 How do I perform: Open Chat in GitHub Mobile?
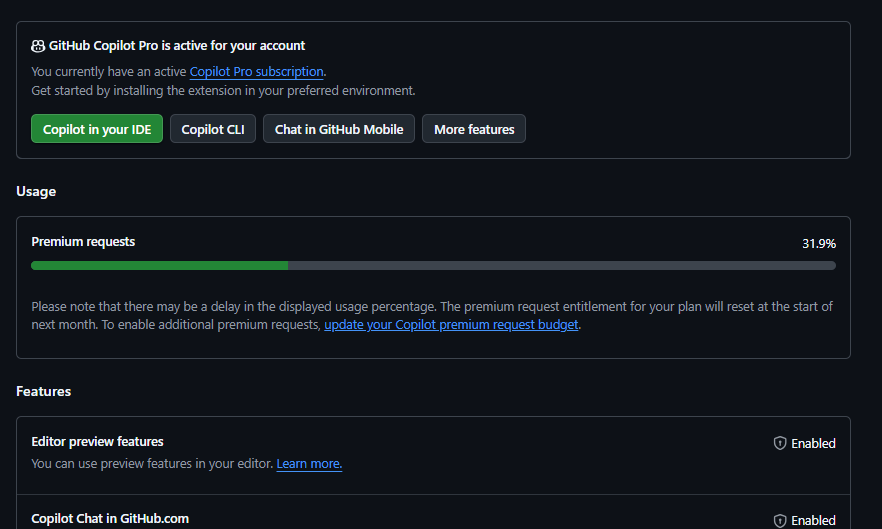[x=339, y=129]
